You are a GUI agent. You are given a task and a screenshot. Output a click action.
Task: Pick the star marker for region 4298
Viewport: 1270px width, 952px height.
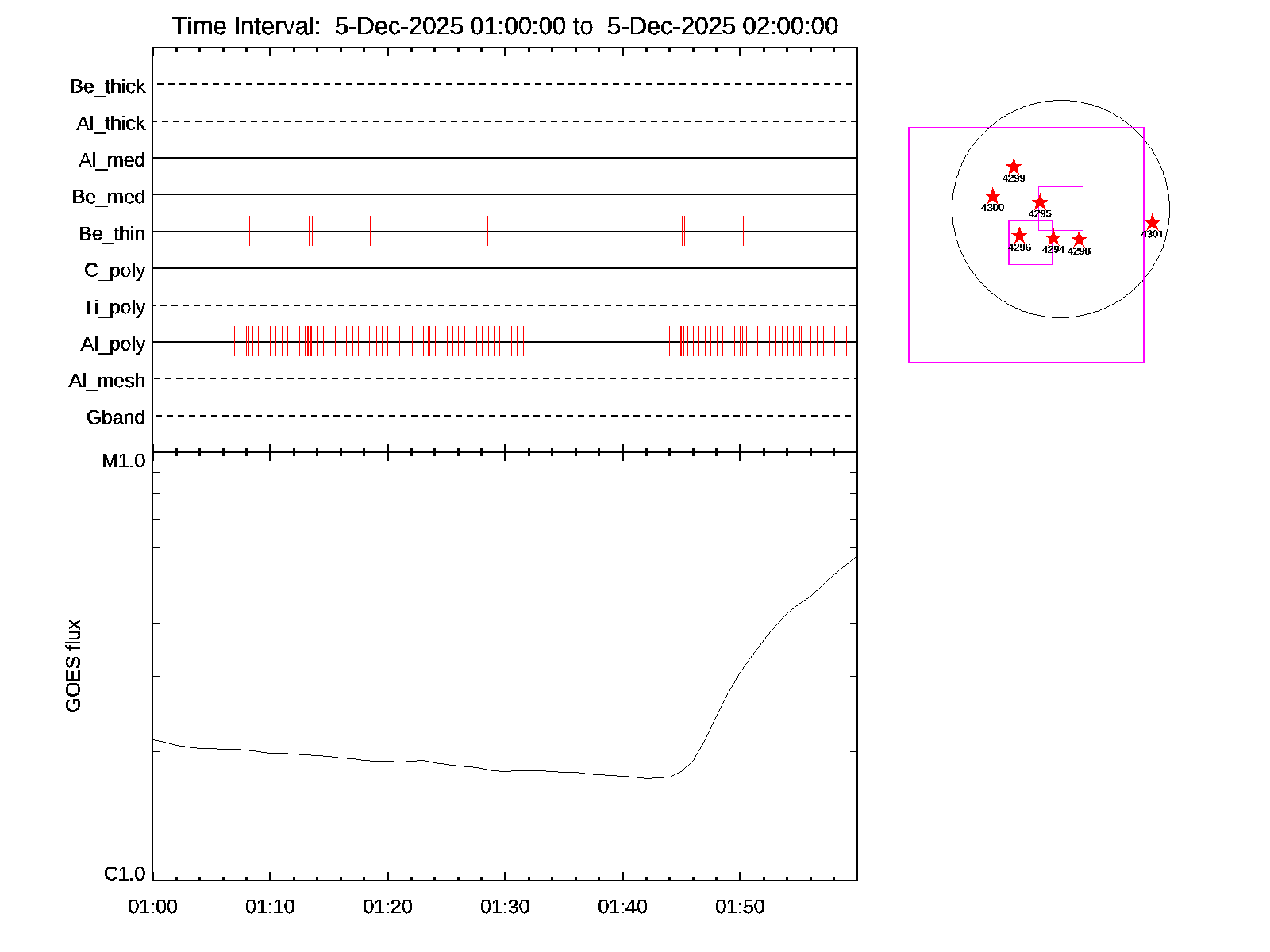coord(1079,240)
